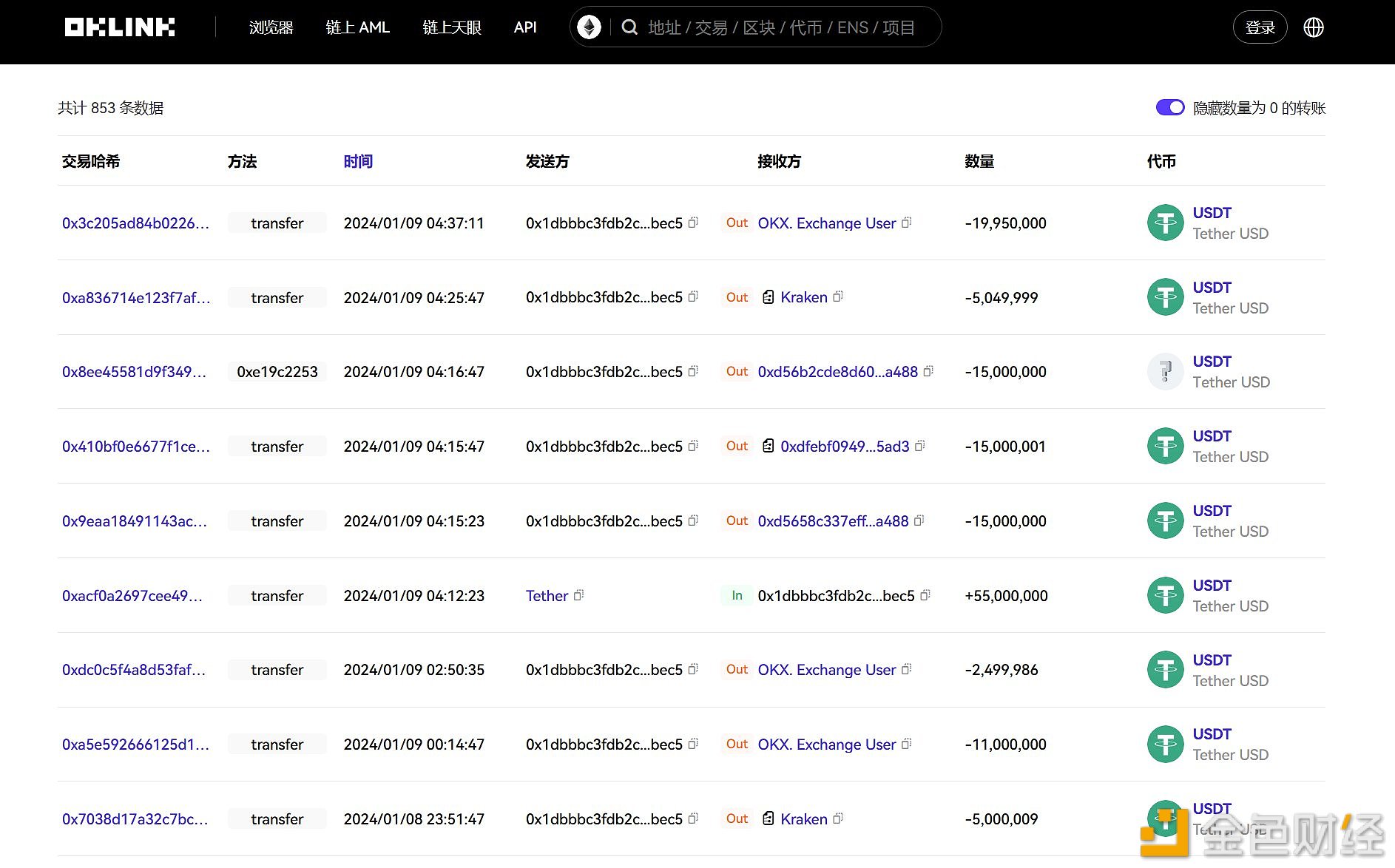Open OKX Exchange User link at 04:37:11
This screenshot has width=1395, height=868.
click(826, 223)
